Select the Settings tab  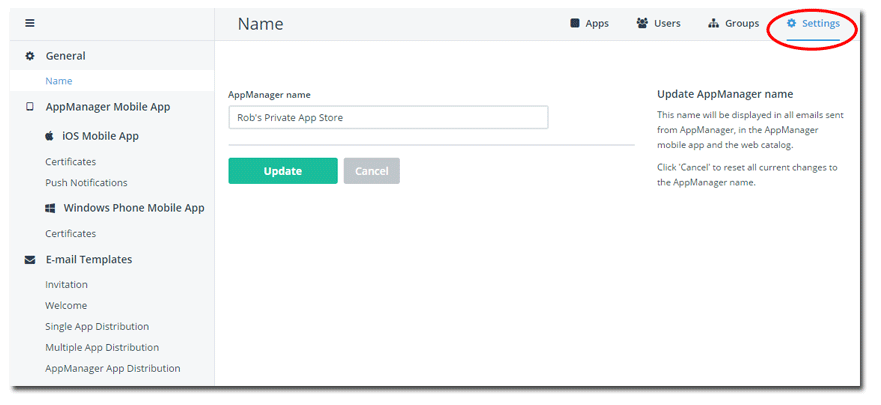[813, 24]
